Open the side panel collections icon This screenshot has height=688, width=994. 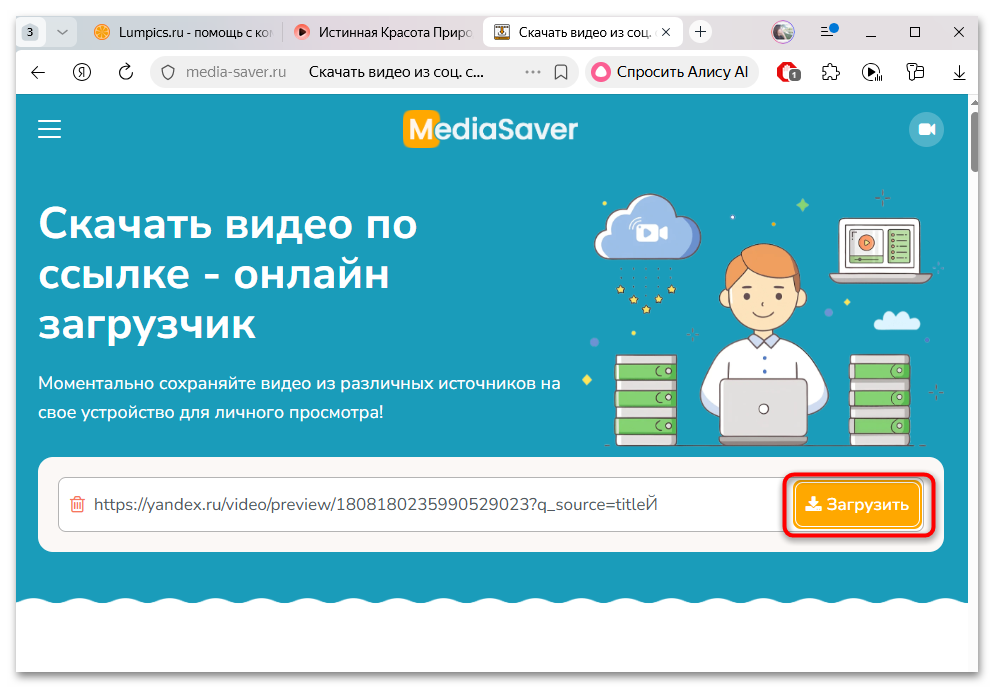[x=915, y=72]
